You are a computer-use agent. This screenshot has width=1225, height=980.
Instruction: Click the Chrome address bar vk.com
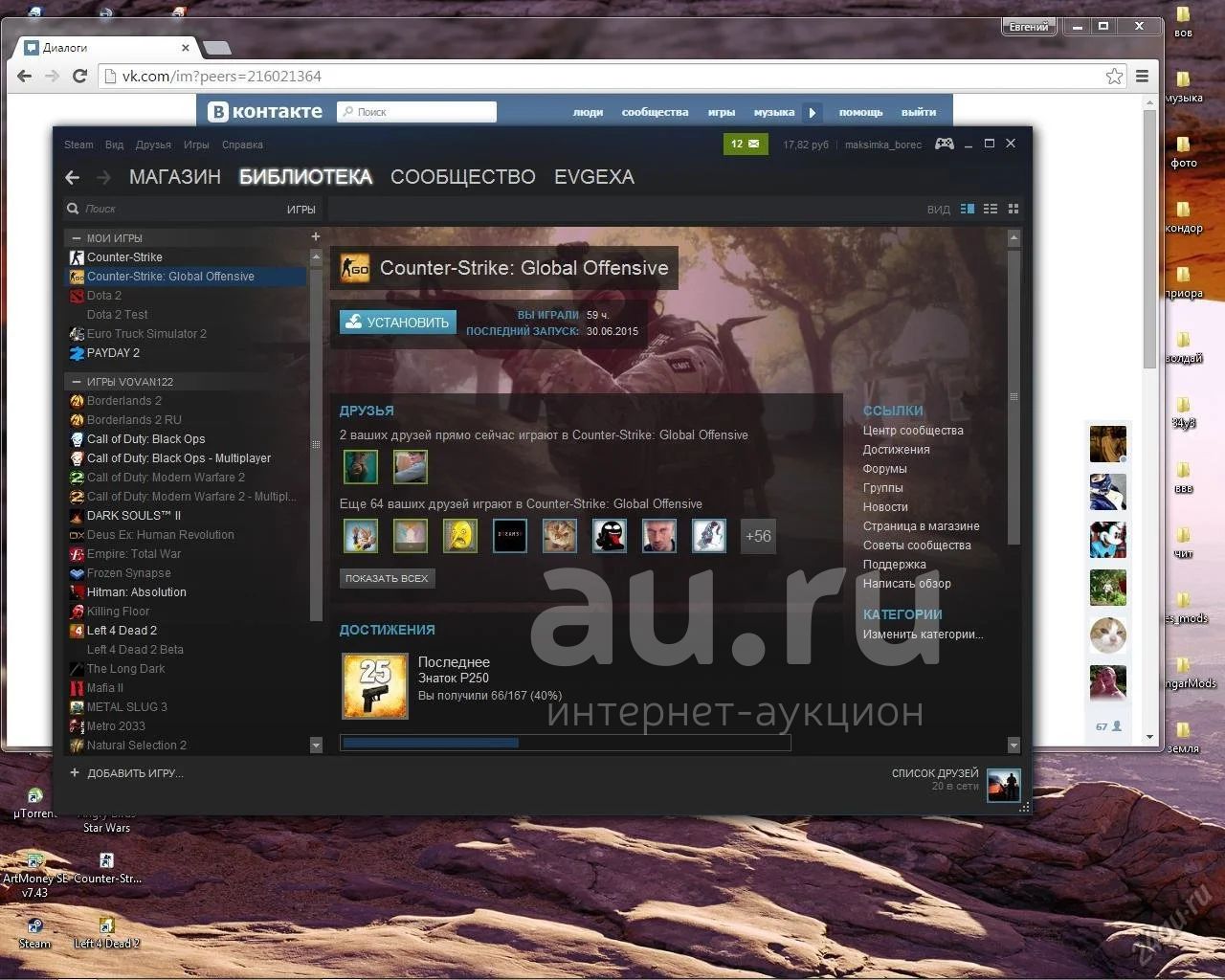point(612,76)
